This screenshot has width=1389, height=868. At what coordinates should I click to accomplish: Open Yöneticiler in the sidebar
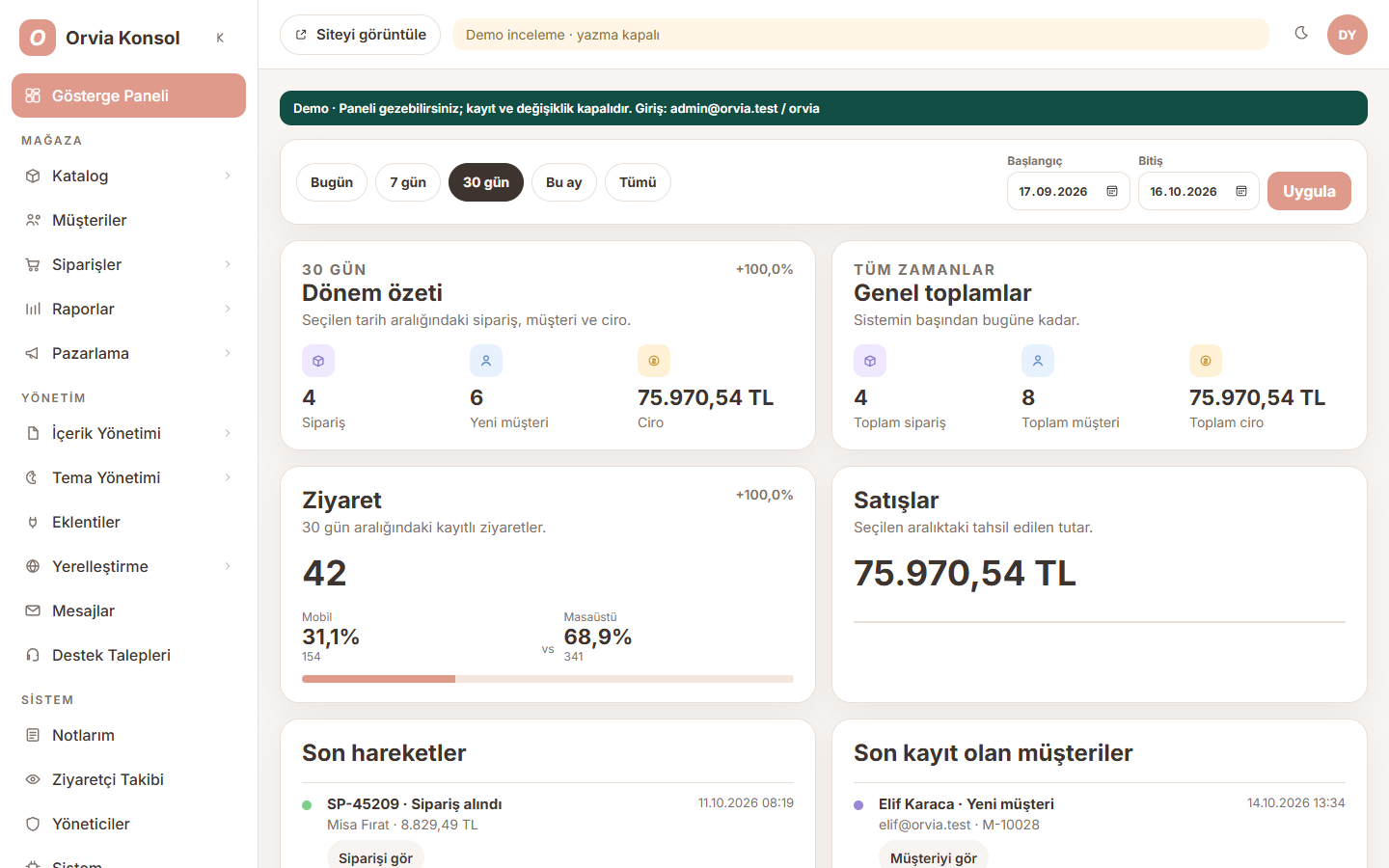coord(128,824)
